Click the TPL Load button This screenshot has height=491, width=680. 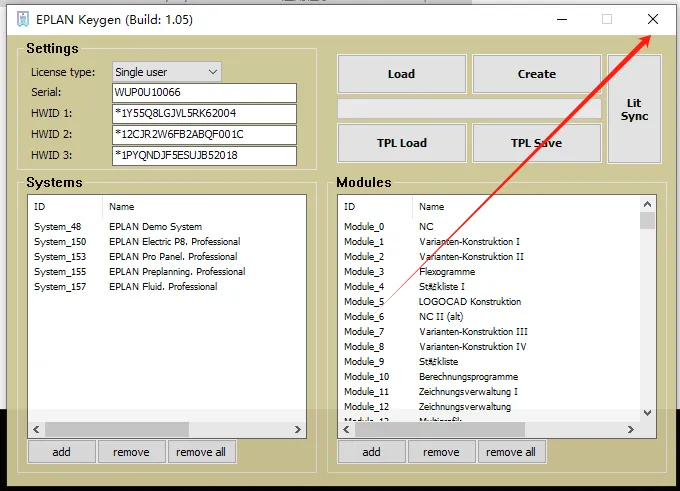tap(402, 143)
